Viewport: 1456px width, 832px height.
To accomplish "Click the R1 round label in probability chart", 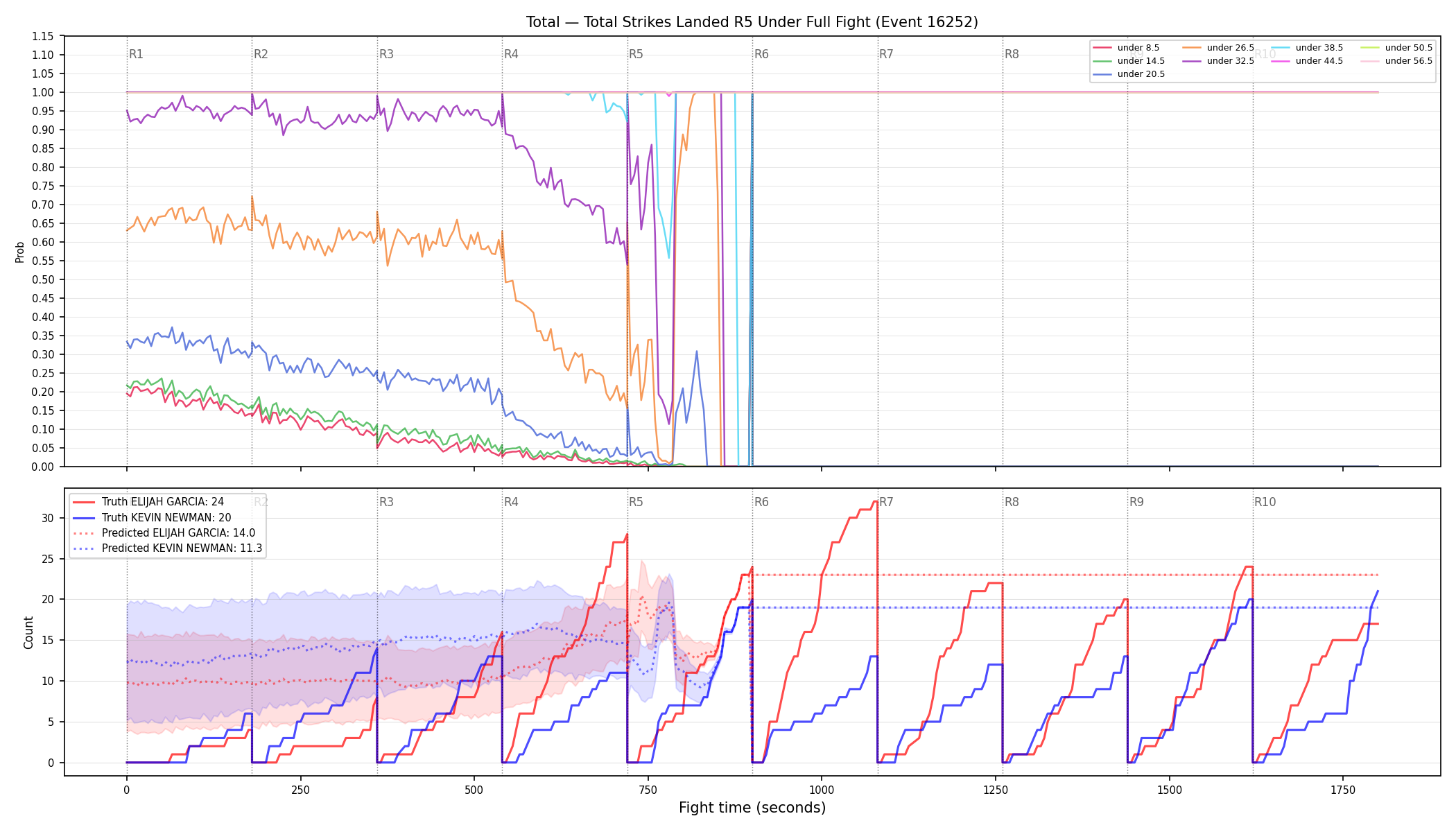I will (x=136, y=54).
